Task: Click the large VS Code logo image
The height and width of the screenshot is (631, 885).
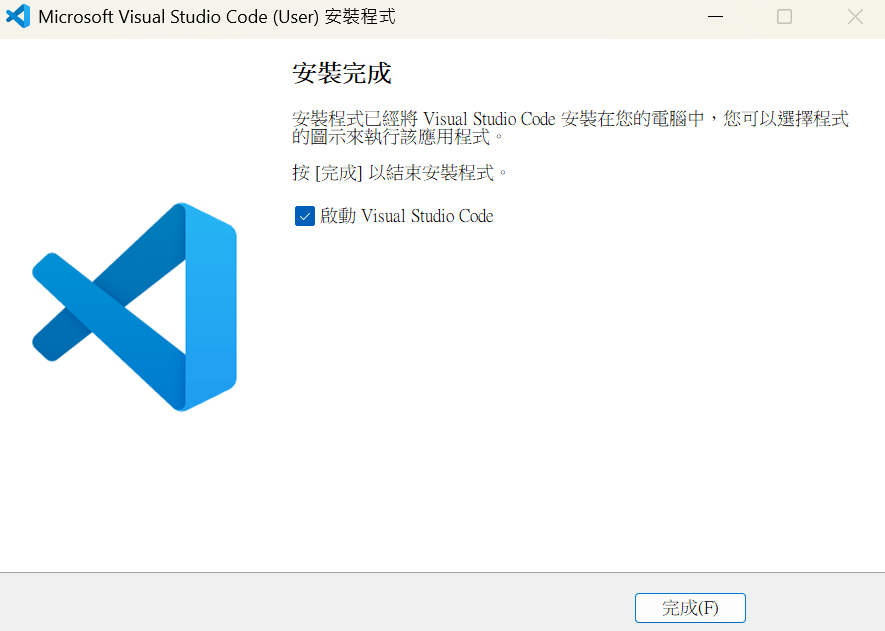Action: point(134,307)
